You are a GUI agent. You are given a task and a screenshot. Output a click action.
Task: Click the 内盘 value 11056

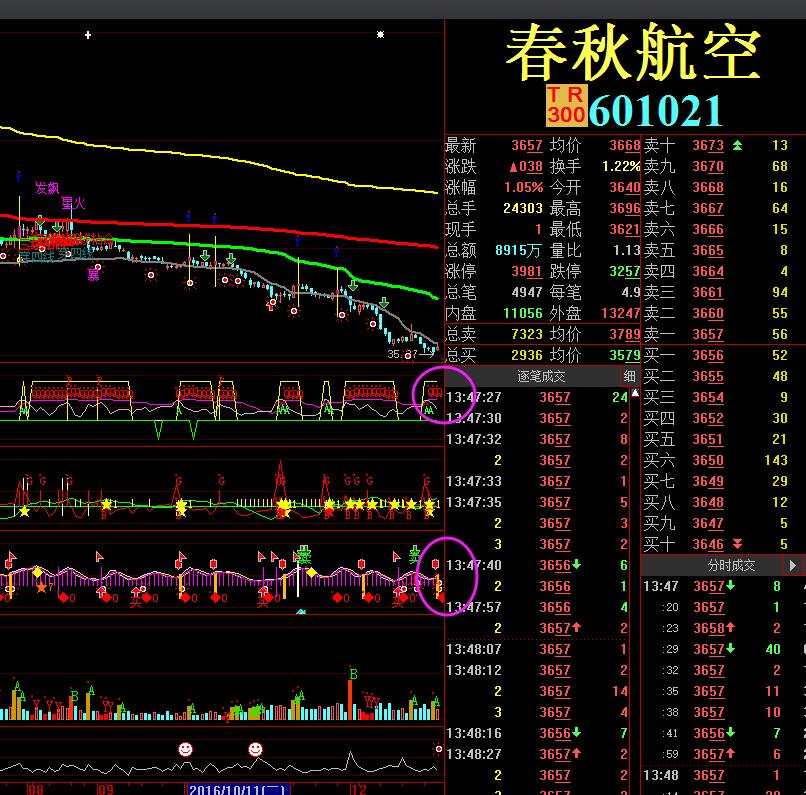coord(523,313)
